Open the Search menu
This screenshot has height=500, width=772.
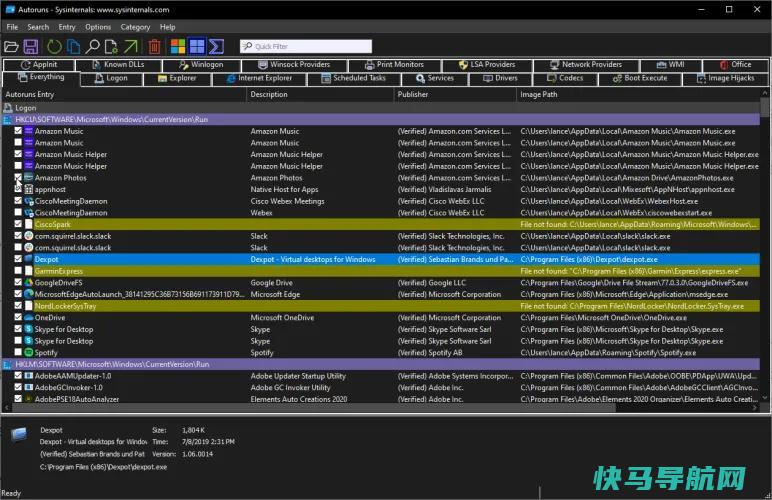pyautogui.click(x=38, y=27)
